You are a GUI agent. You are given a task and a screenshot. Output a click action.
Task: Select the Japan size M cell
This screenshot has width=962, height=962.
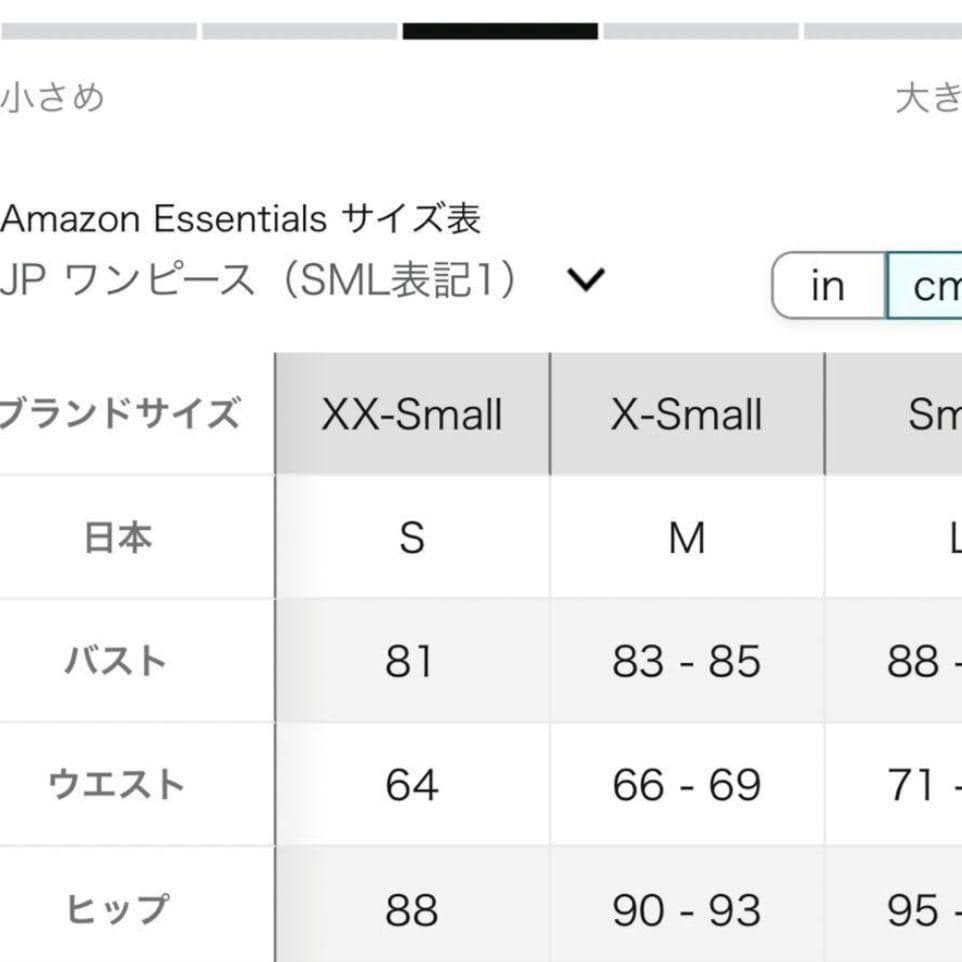pos(687,538)
